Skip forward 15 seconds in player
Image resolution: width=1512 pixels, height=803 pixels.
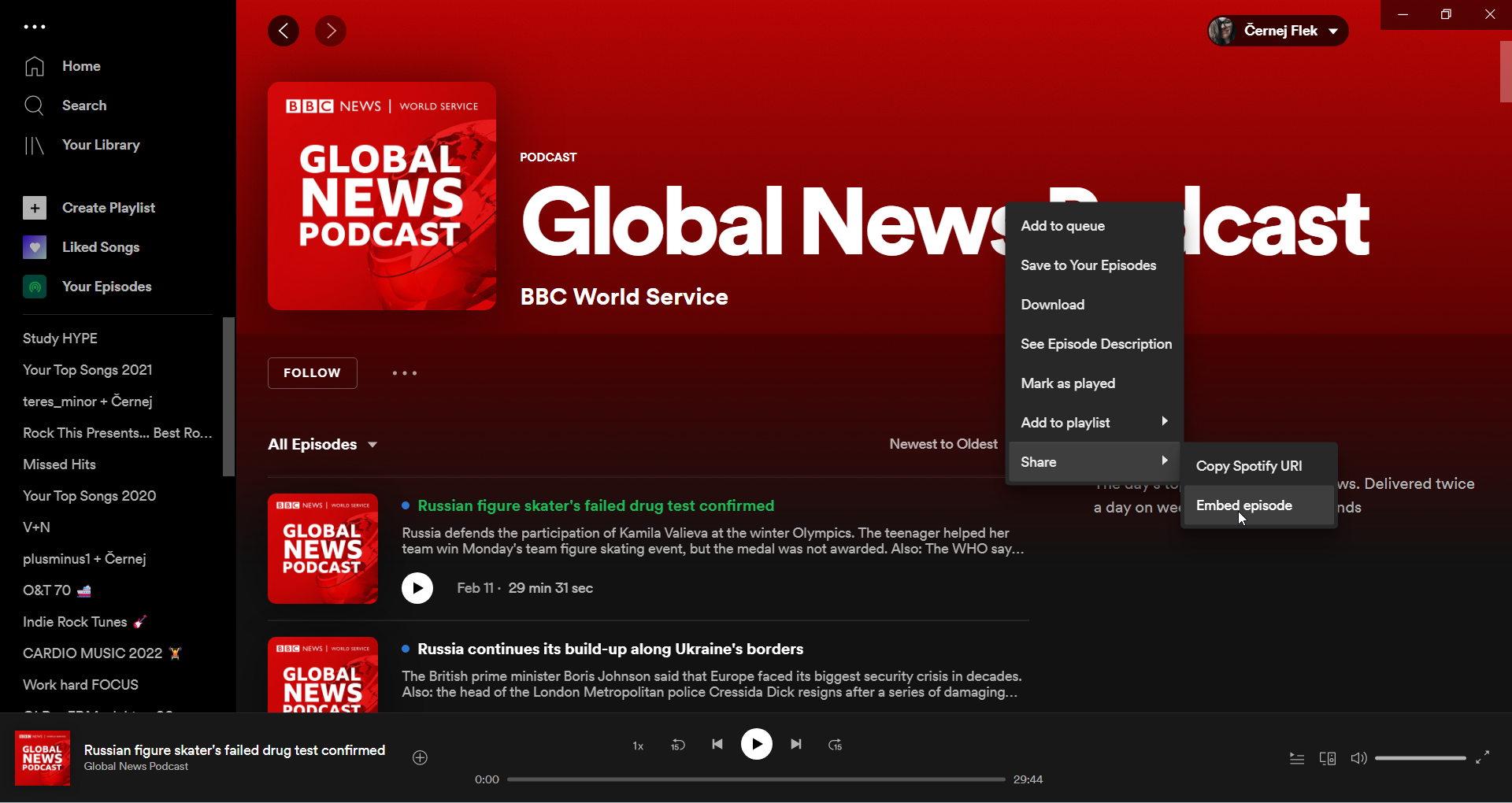coord(836,745)
